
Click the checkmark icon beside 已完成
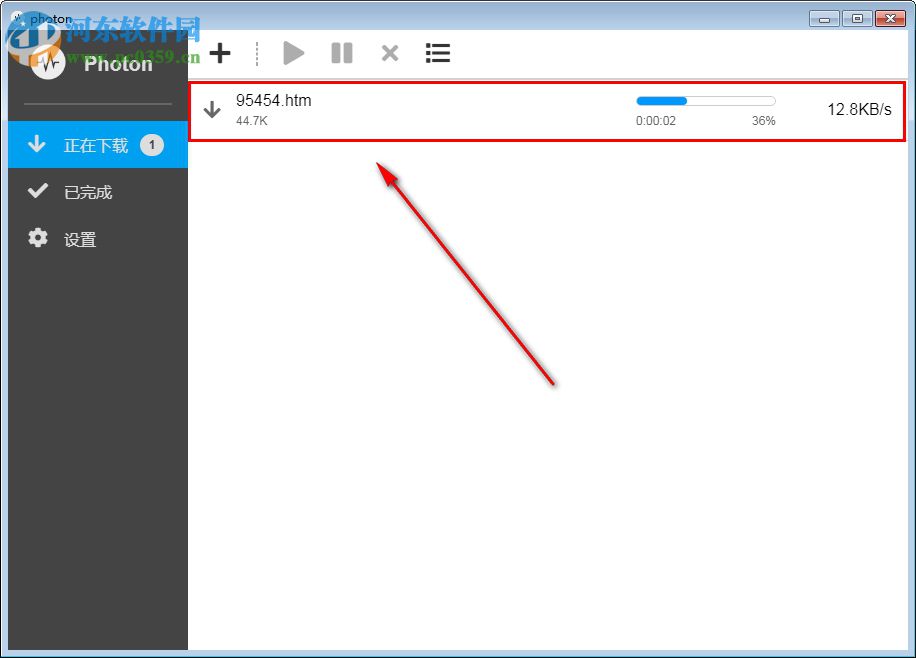point(37,191)
